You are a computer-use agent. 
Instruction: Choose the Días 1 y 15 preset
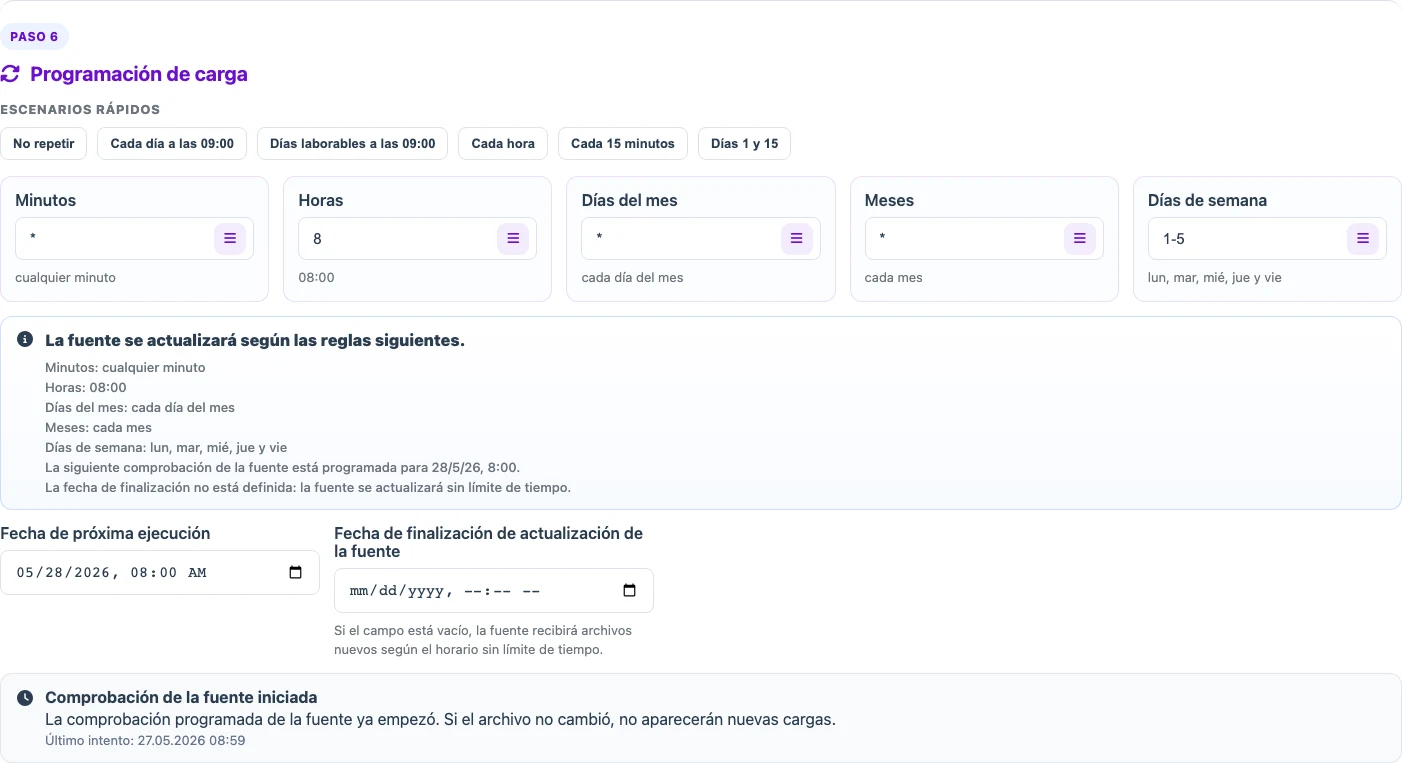coord(744,143)
